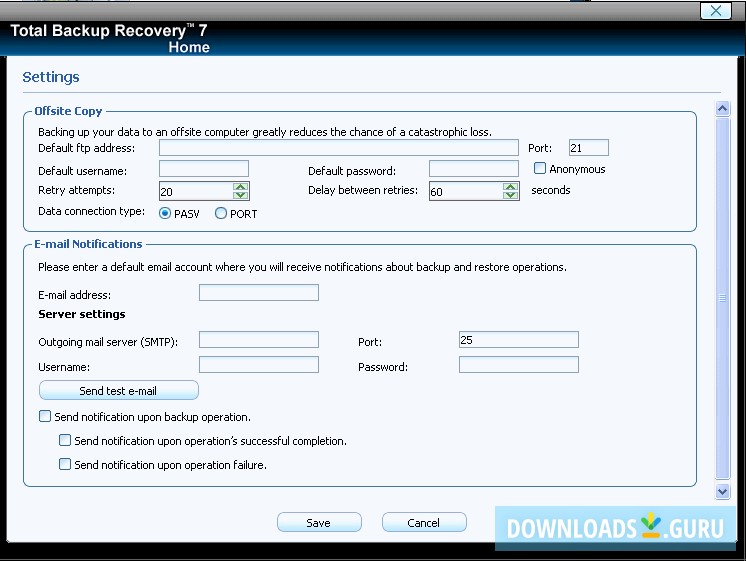Image resolution: width=746 pixels, height=561 pixels.
Task: Click the Data connection type label
Action: point(91,211)
